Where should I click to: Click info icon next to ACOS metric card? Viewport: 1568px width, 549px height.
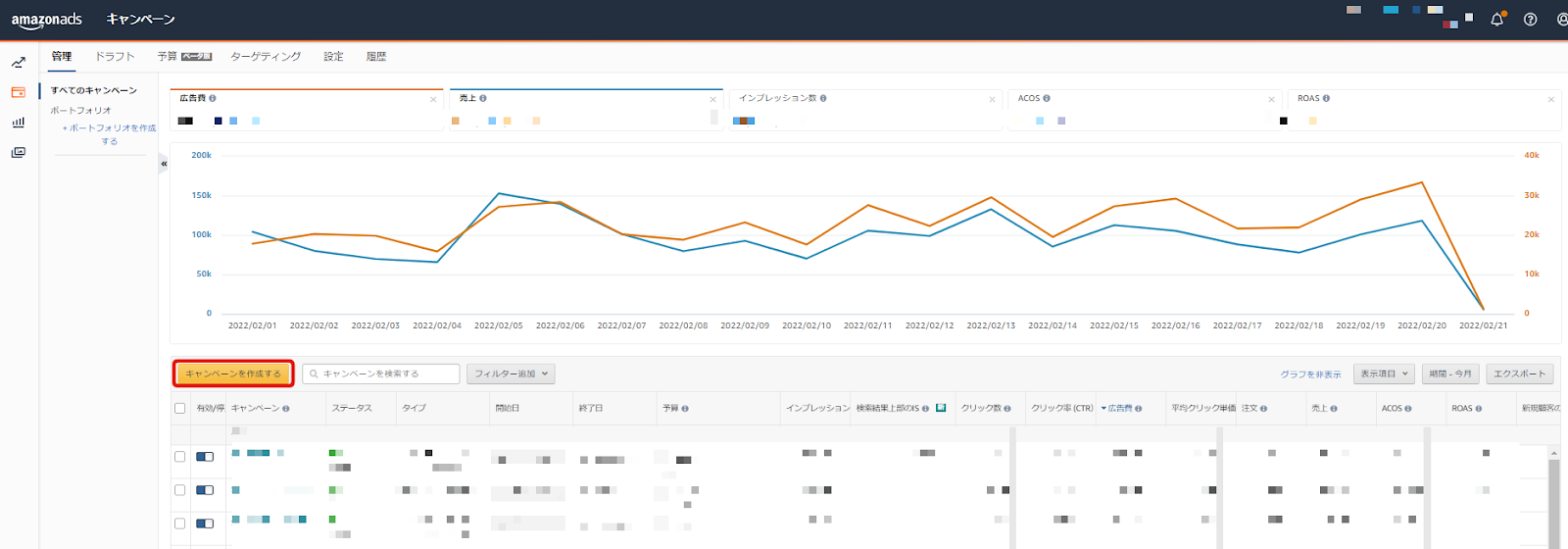pyautogui.click(x=1047, y=98)
